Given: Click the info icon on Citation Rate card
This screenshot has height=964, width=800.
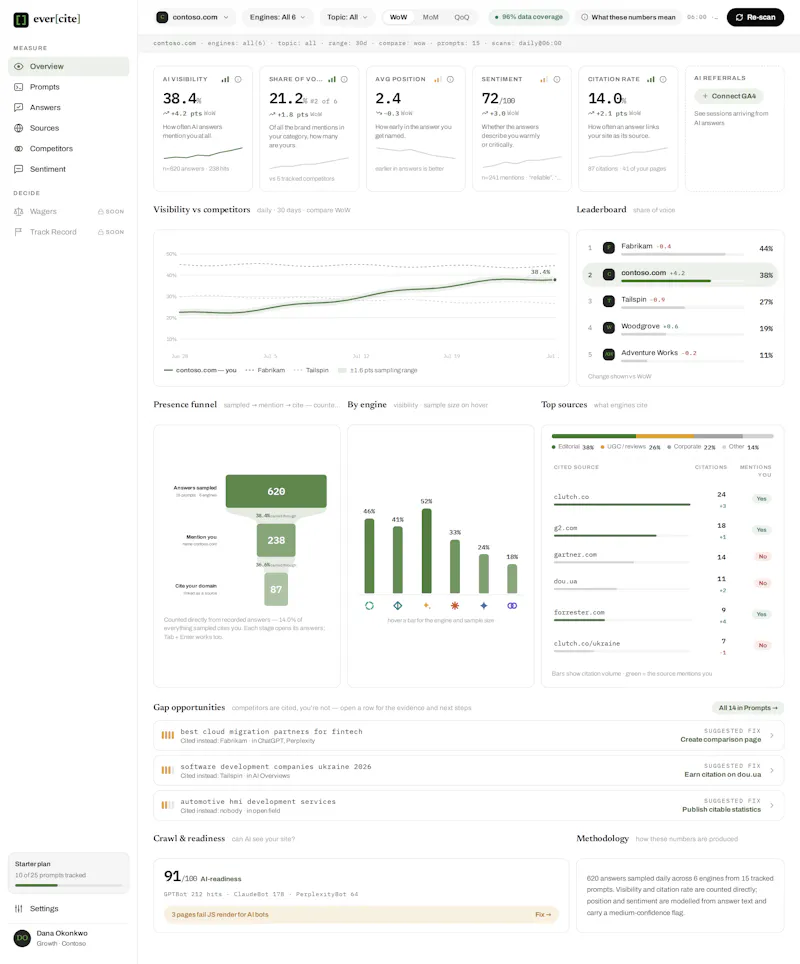Looking at the screenshot, I should (x=663, y=79).
